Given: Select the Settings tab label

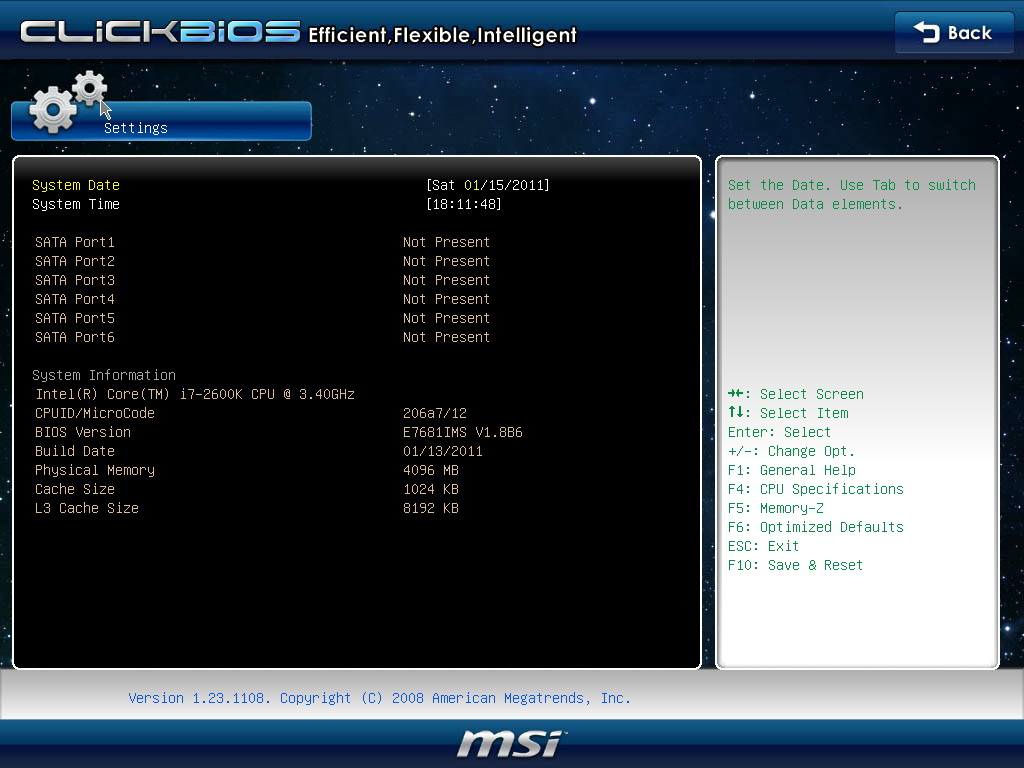Looking at the screenshot, I should click(136, 128).
